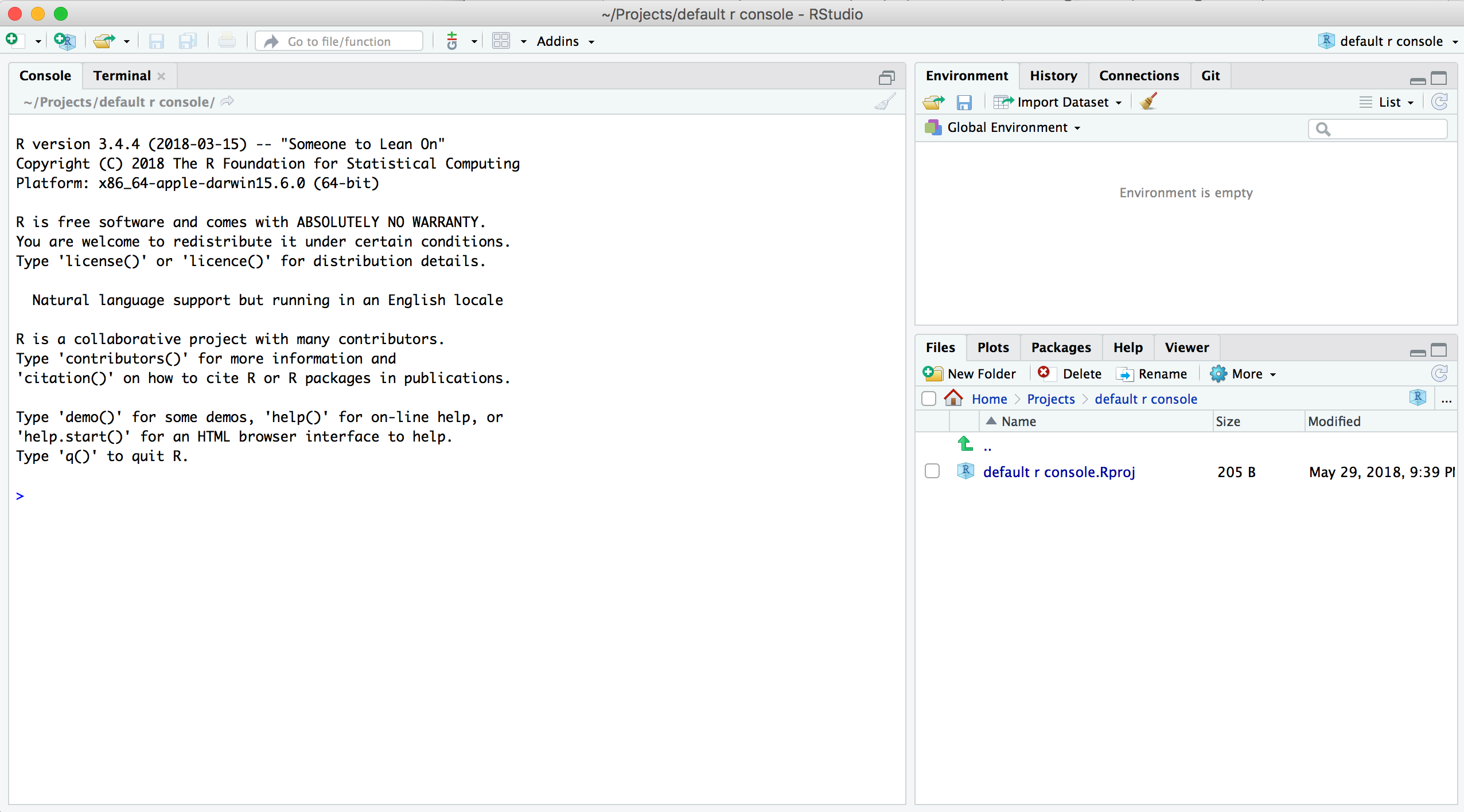1464x812 pixels.
Task: Refresh the Files pane listing
Action: (x=1439, y=374)
